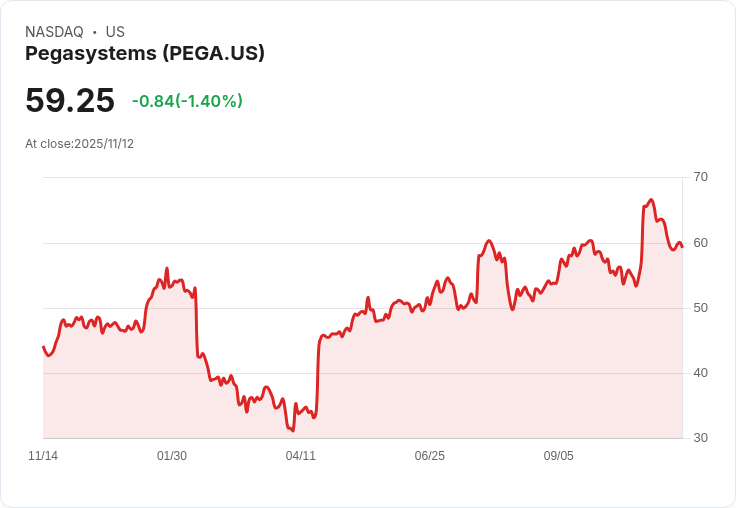Click the At close date text
This screenshot has height=508, width=736.
(x=79, y=144)
